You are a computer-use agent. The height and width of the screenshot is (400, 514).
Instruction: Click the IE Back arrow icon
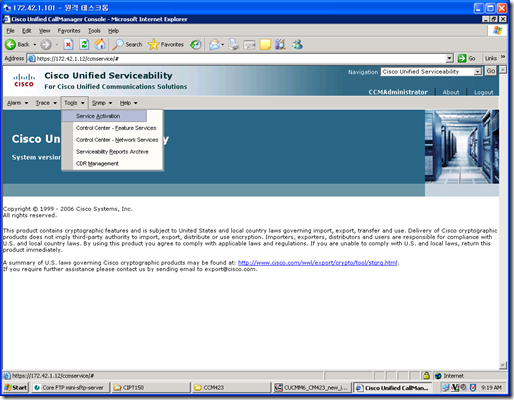pos(10,44)
